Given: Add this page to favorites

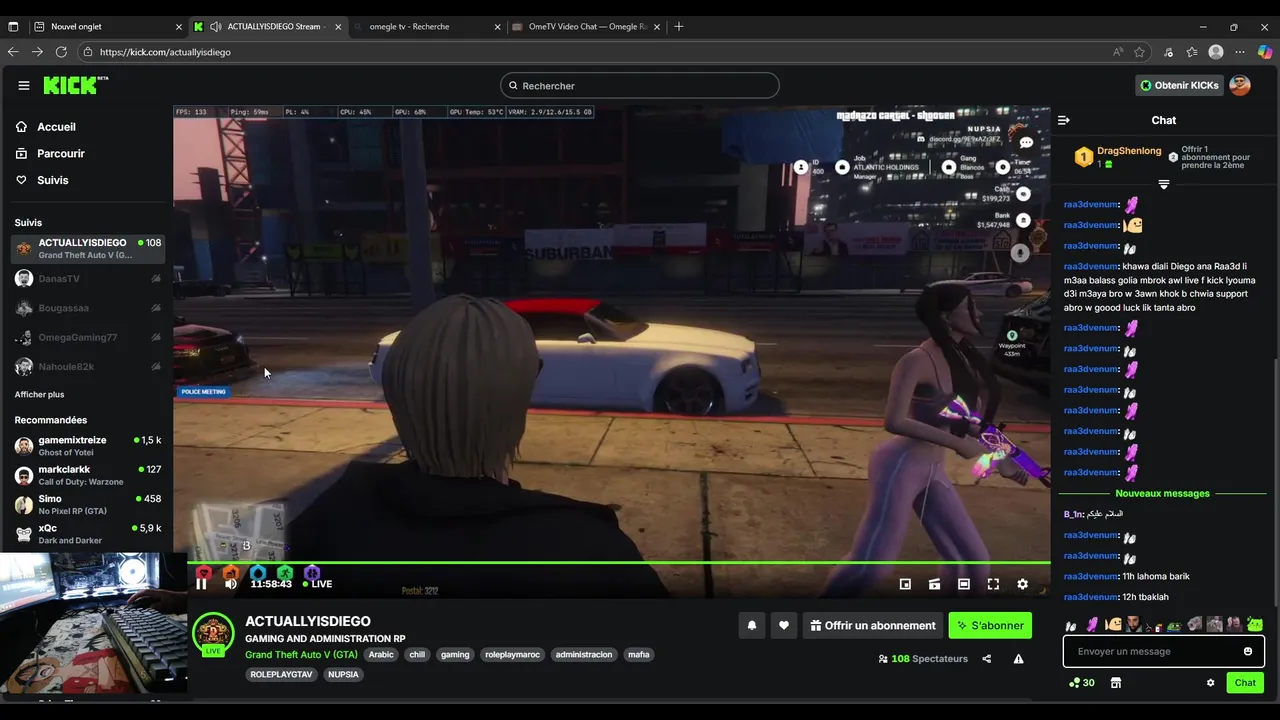Looking at the screenshot, I should 1140,52.
